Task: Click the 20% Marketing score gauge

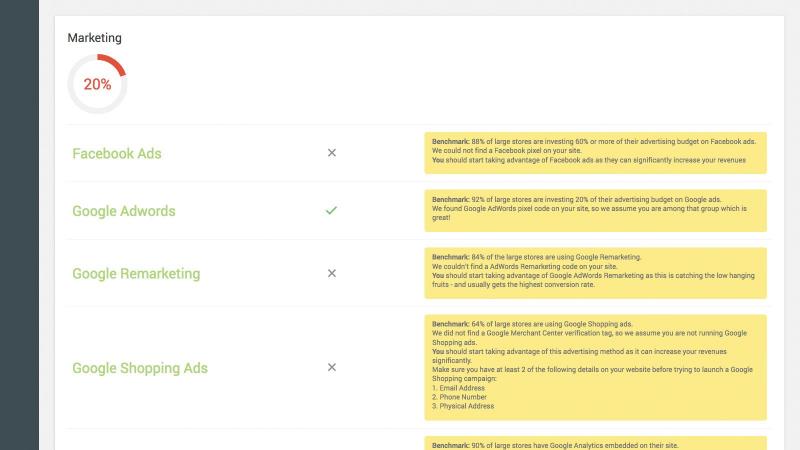Action: [x=97, y=84]
